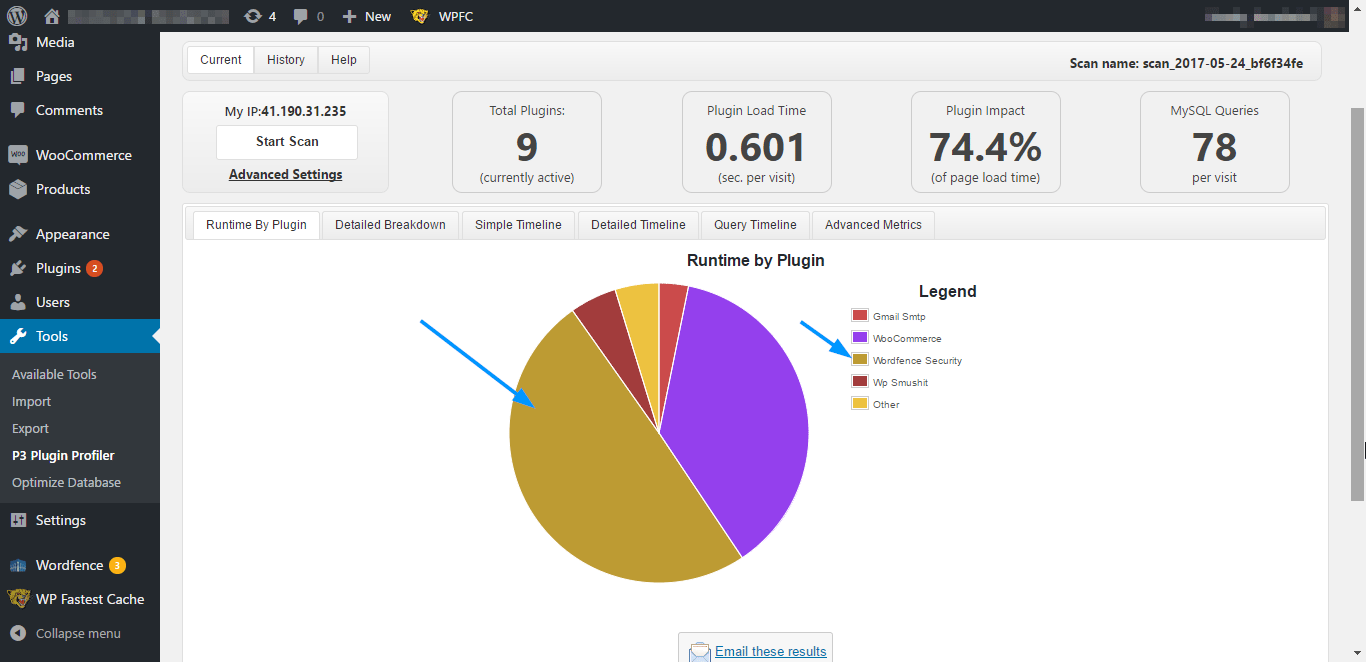
Task: Click the Collapse menu arrow icon
Action: pyautogui.click(x=18, y=633)
